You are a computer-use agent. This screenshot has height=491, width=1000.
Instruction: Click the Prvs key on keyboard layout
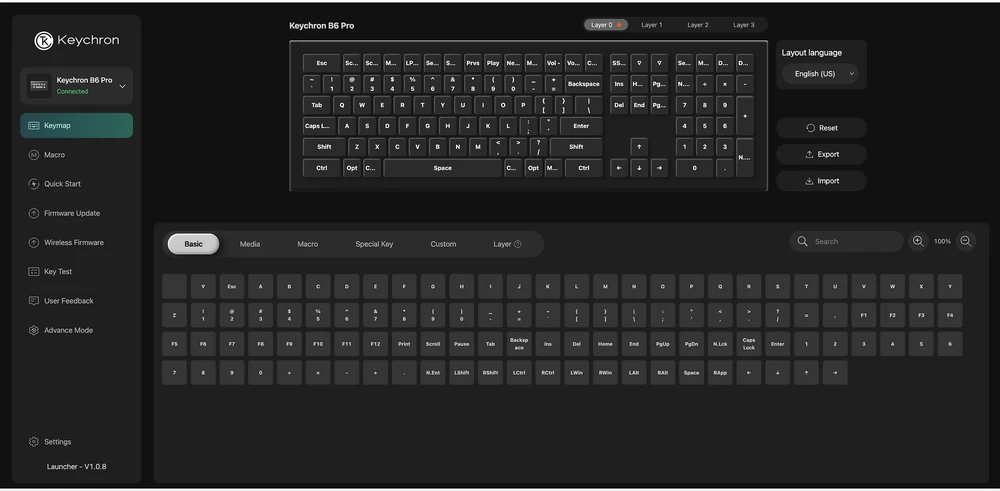click(473, 63)
